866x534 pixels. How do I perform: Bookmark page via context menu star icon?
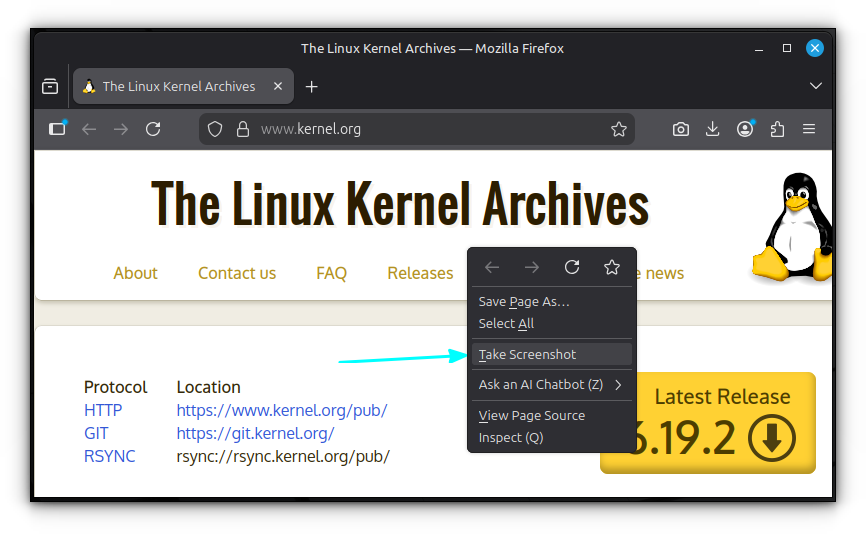[612, 267]
